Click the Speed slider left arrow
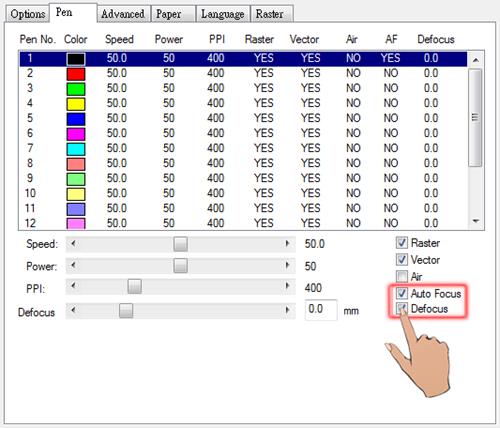The image size is (500, 428). tap(73, 244)
